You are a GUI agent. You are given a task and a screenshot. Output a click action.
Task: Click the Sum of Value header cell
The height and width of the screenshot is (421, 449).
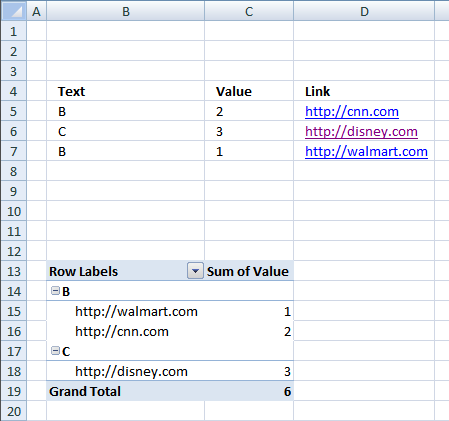(249, 271)
